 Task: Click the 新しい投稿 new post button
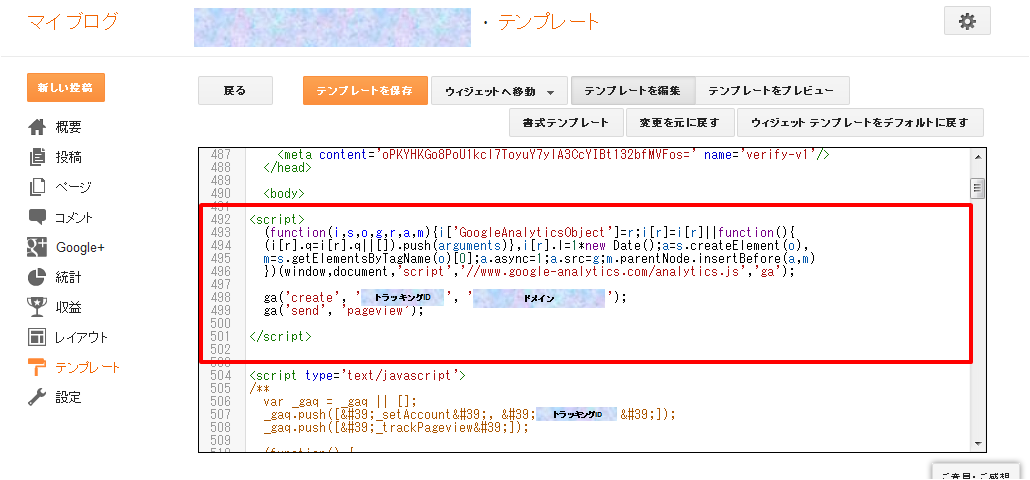click(x=66, y=87)
